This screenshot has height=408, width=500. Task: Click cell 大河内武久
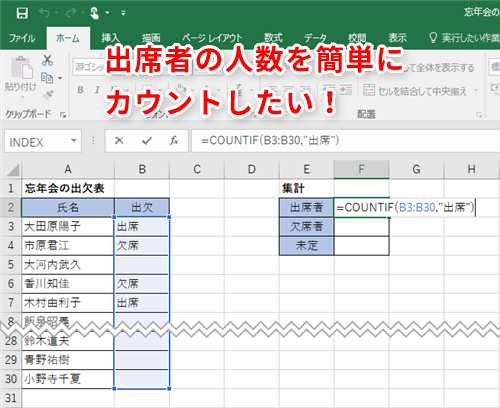pos(68,265)
